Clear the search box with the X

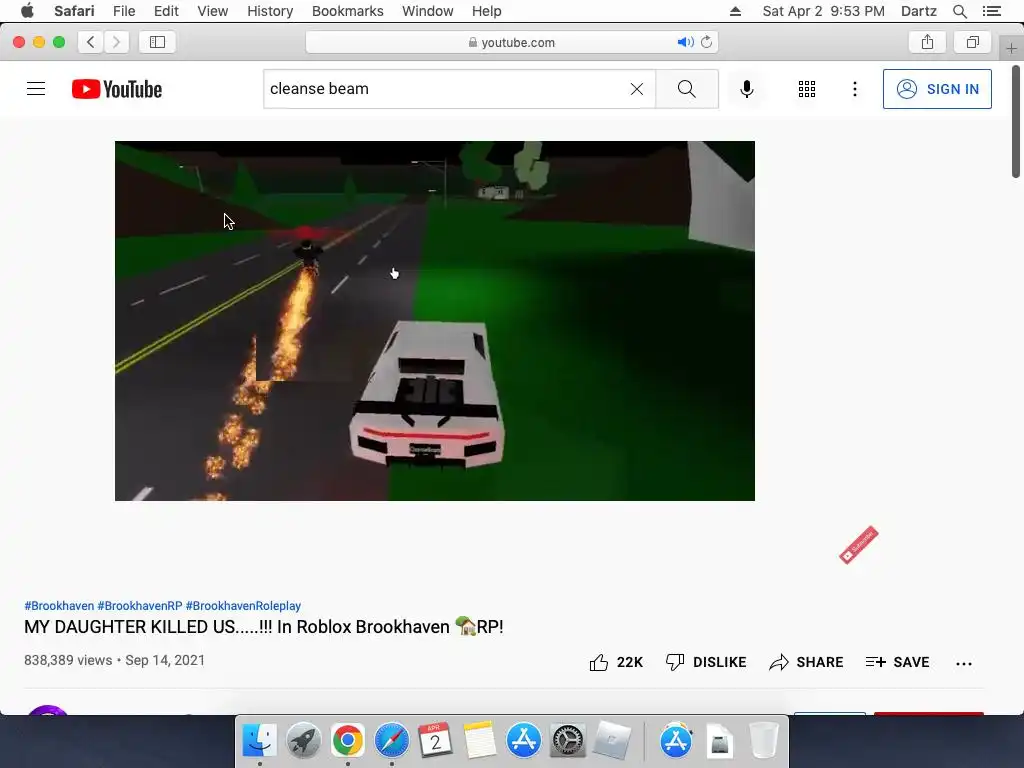637,89
